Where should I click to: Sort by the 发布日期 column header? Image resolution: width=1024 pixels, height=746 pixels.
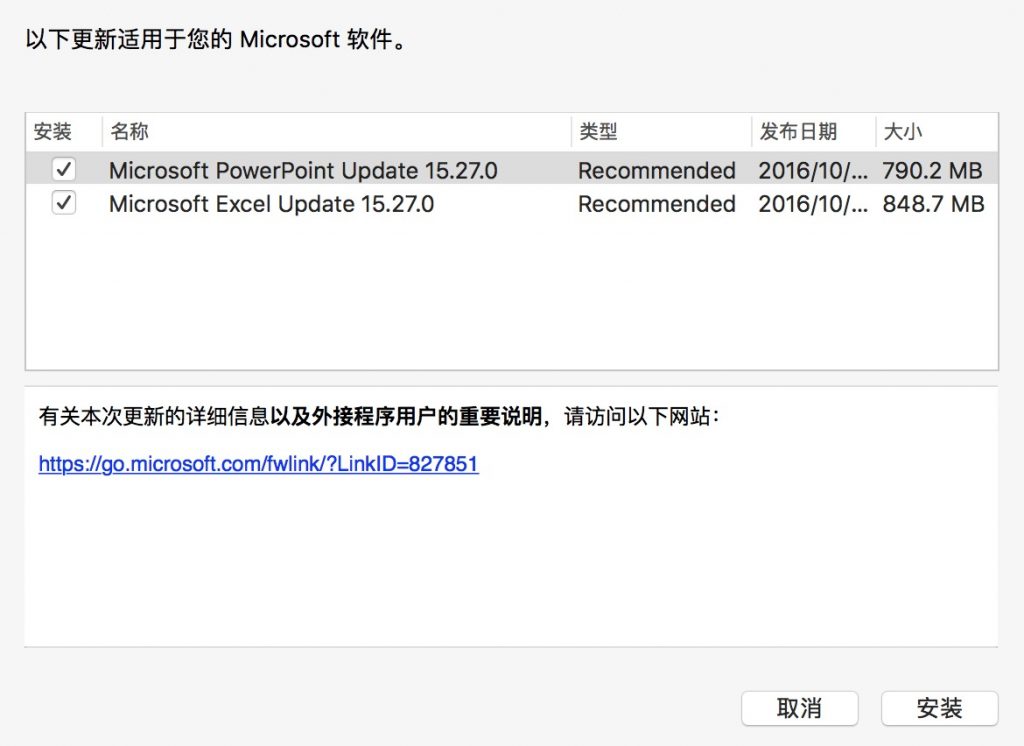813,132
